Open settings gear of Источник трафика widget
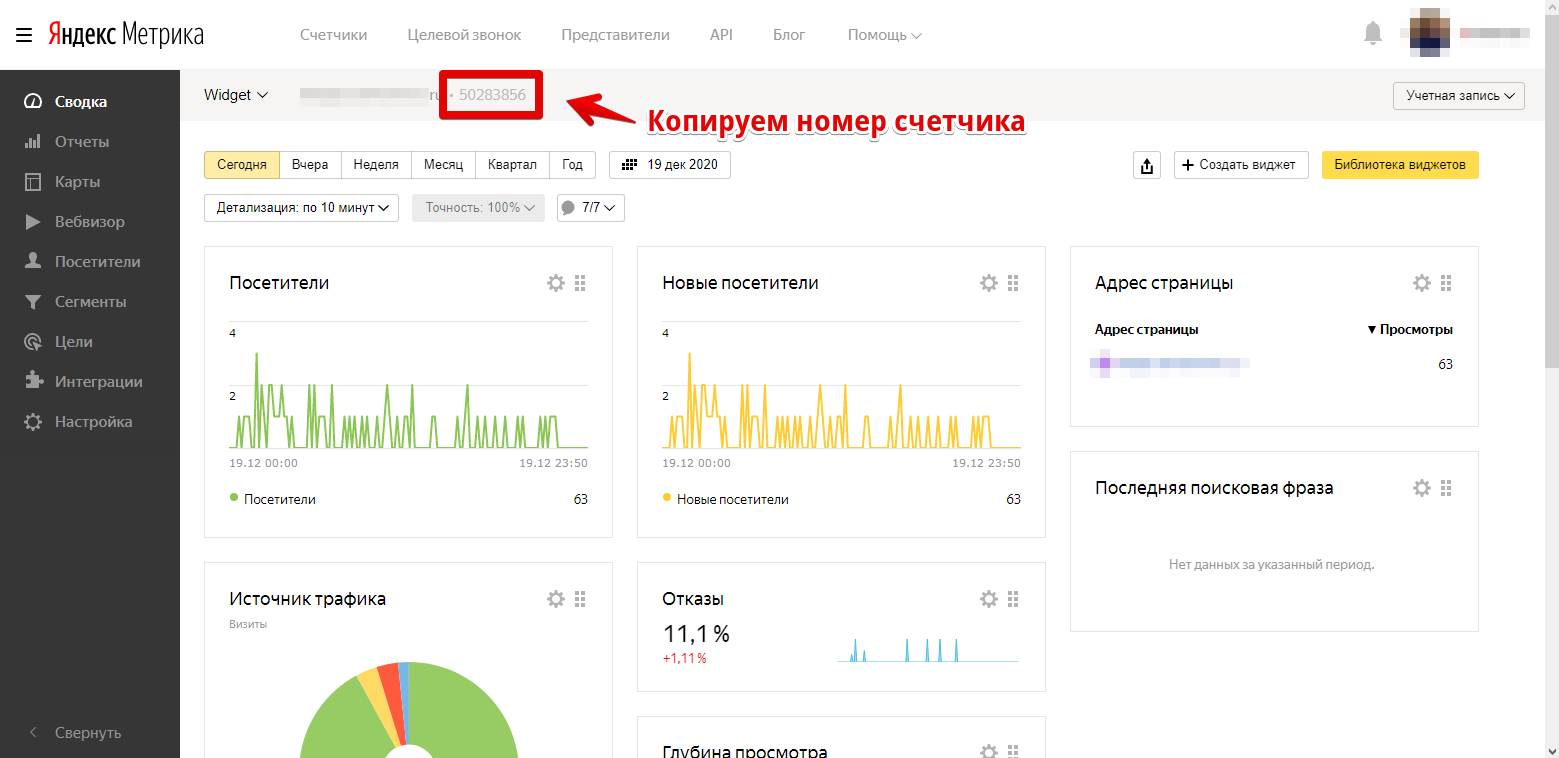1559x758 pixels. (x=556, y=599)
